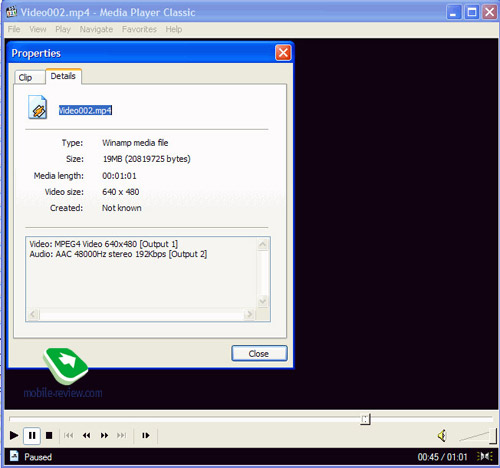Click the Close button in Properties dialog
The image size is (500, 468).
(x=259, y=353)
